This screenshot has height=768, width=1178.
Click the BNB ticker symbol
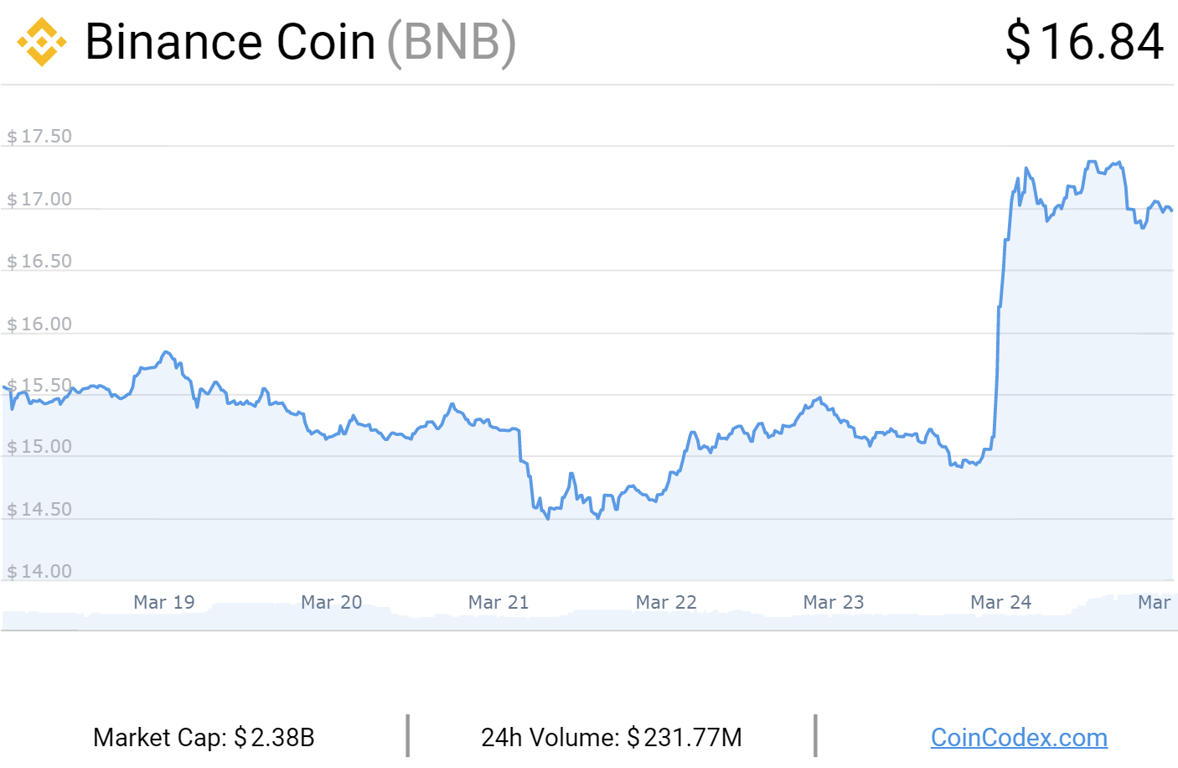click(x=451, y=42)
